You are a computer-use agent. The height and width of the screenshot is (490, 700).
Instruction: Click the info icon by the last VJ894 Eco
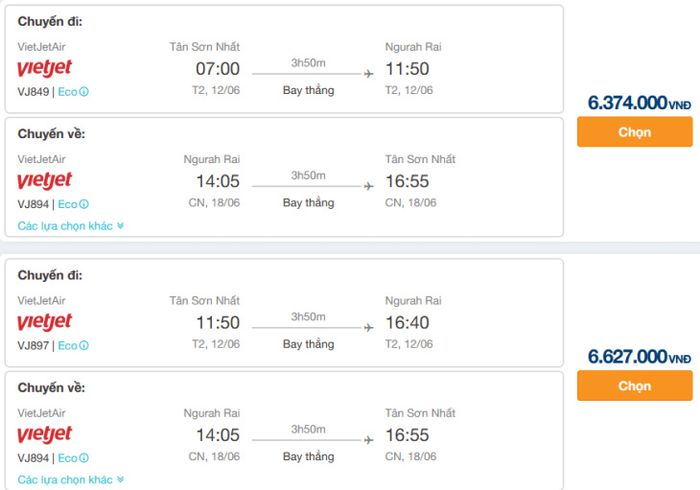pyautogui.click(x=84, y=458)
